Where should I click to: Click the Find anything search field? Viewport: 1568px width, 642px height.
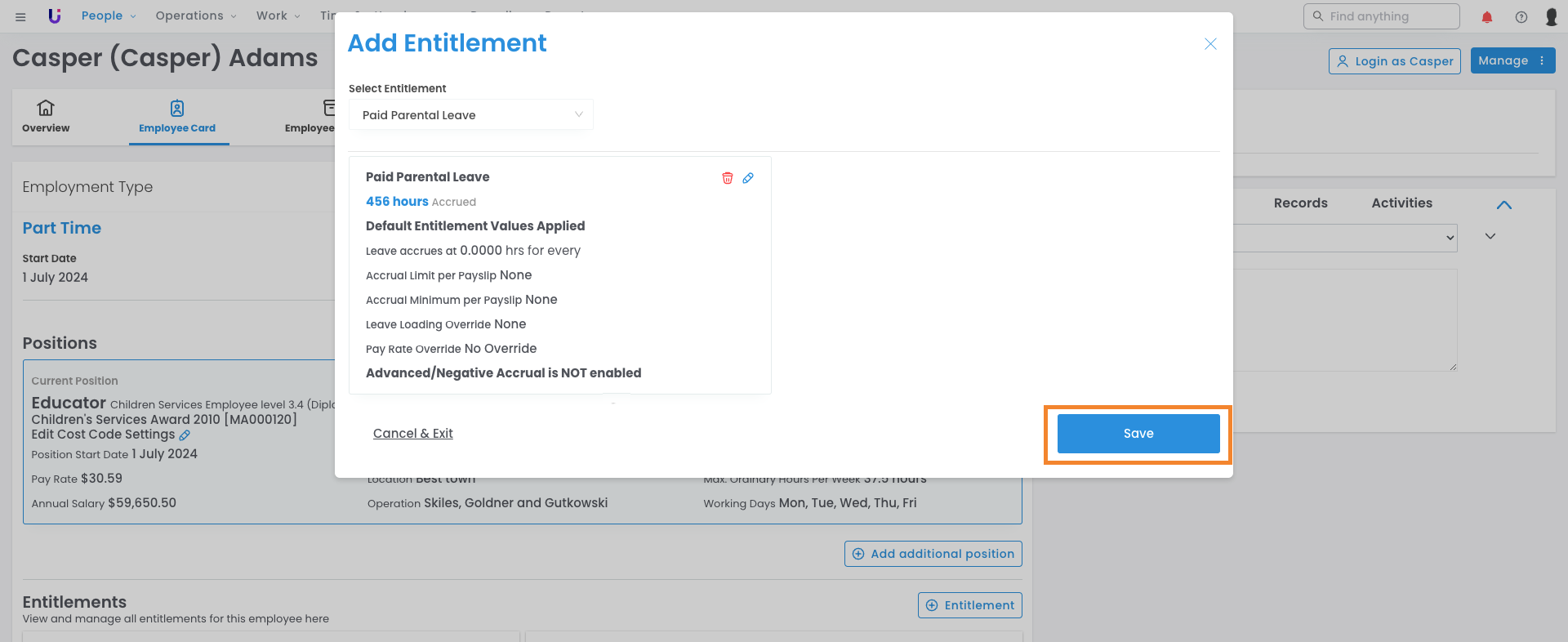(x=1381, y=16)
